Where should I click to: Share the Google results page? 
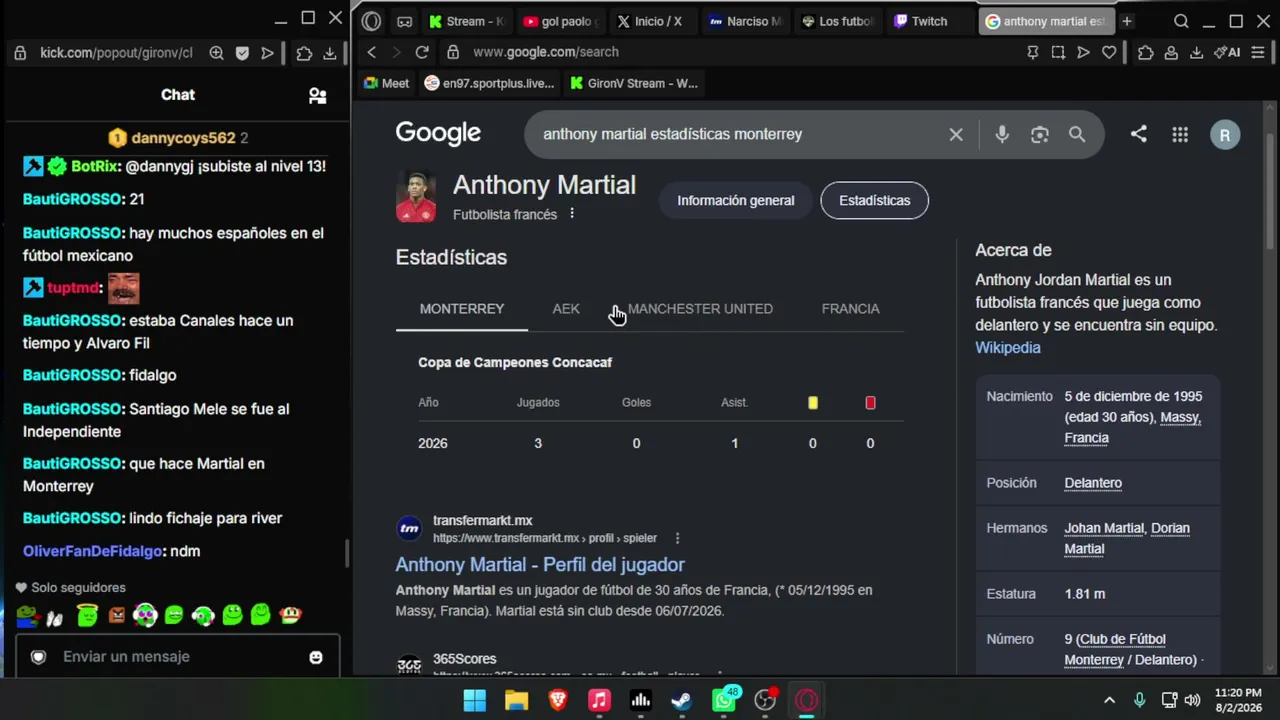coord(1138,134)
